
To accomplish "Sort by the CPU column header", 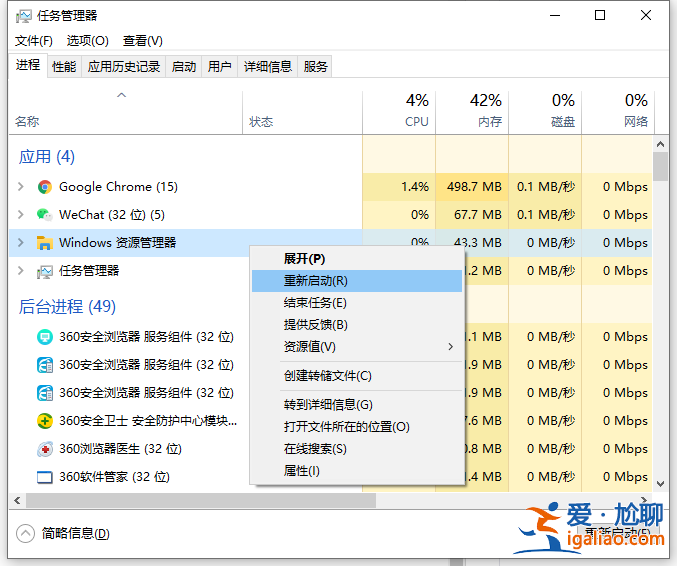I will pyautogui.click(x=399, y=112).
